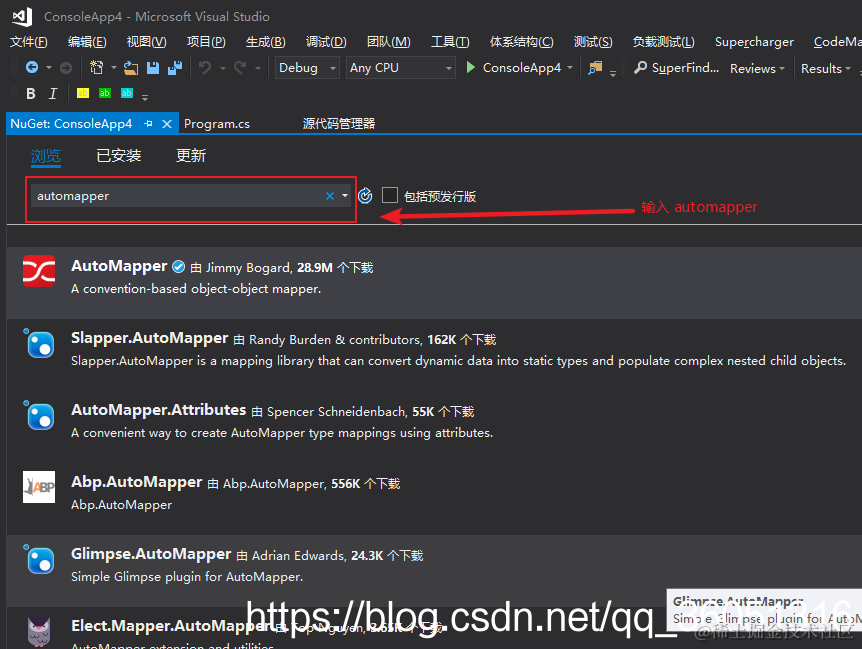The width and height of the screenshot is (862, 649).
Task: Open the 负载测试(L) menu
Action: pyautogui.click(x=664, y=42)
